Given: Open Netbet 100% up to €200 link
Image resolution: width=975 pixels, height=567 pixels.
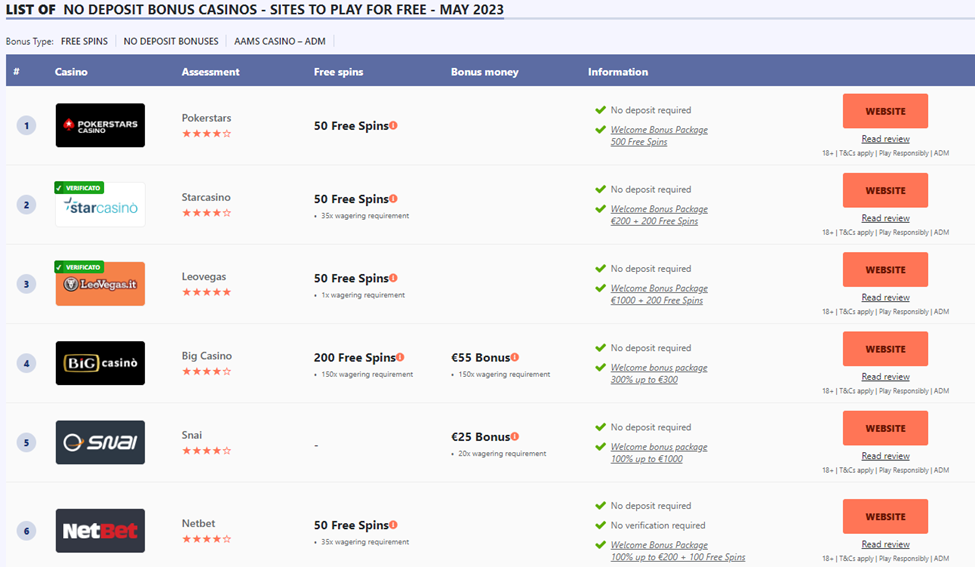Looking at the screenshot, I should [678, 551].
